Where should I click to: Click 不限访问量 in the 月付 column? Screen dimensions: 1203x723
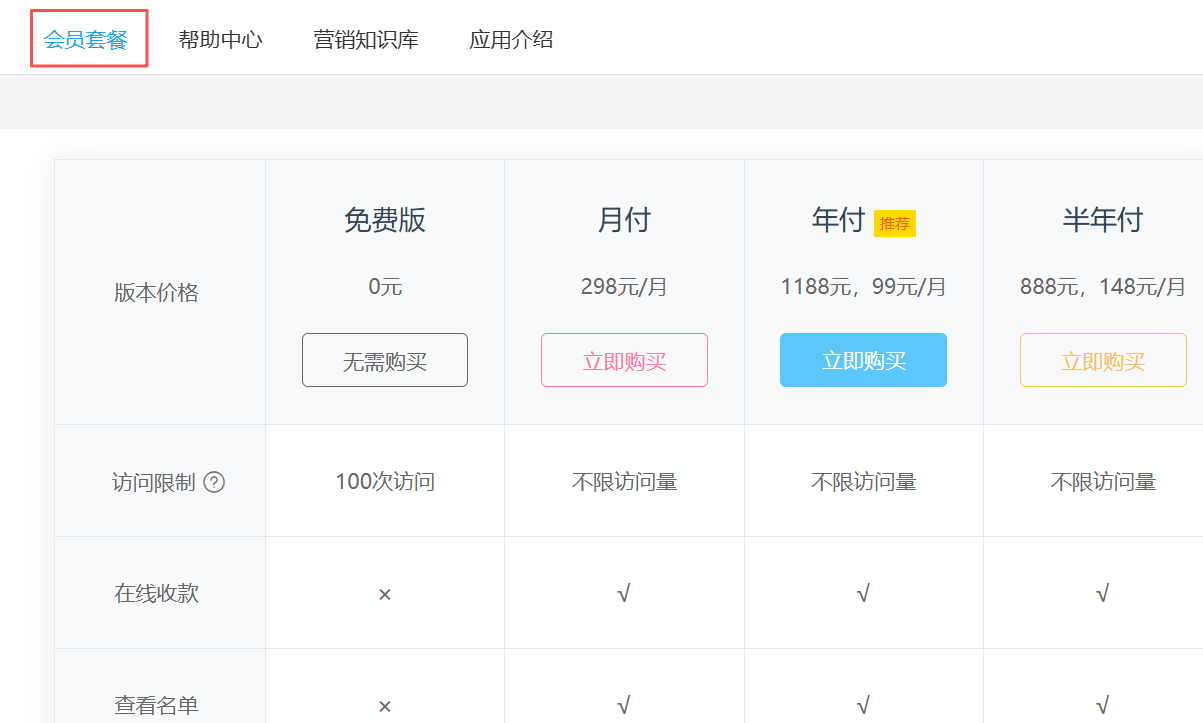(624, 482)
